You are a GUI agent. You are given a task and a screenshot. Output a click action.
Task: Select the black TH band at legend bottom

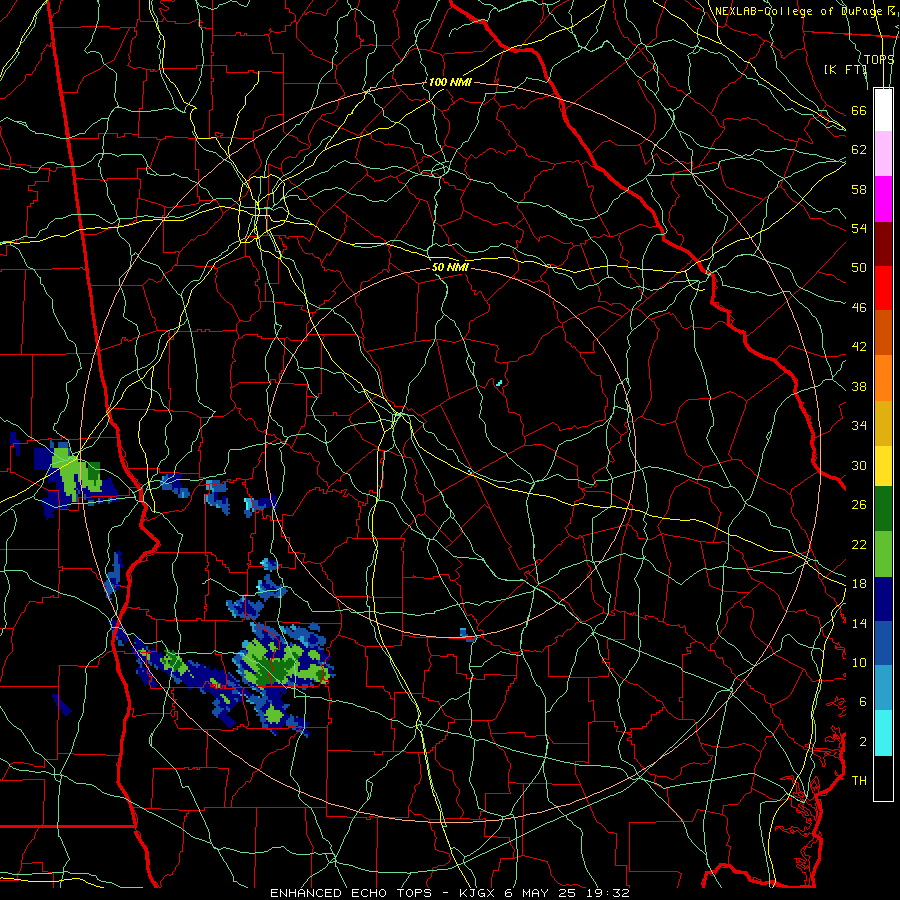[x=883, y=778]
